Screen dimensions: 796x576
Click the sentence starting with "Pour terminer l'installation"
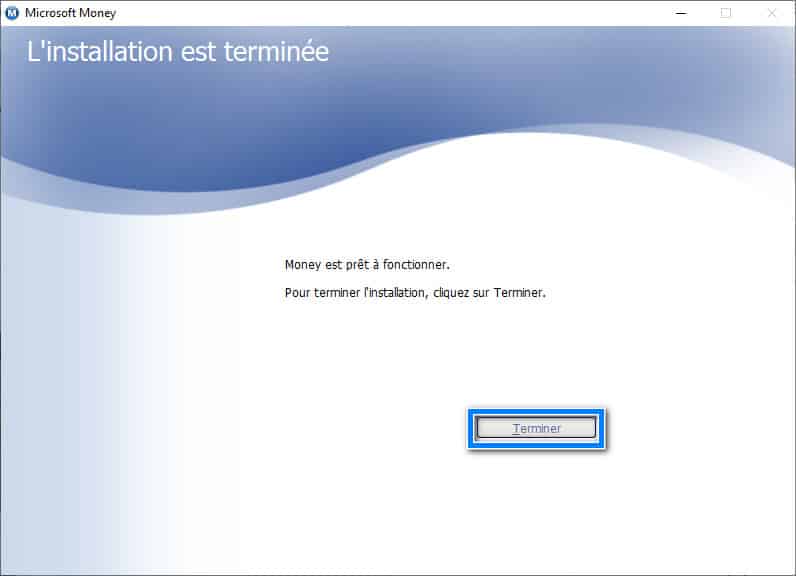pos(415,294)
